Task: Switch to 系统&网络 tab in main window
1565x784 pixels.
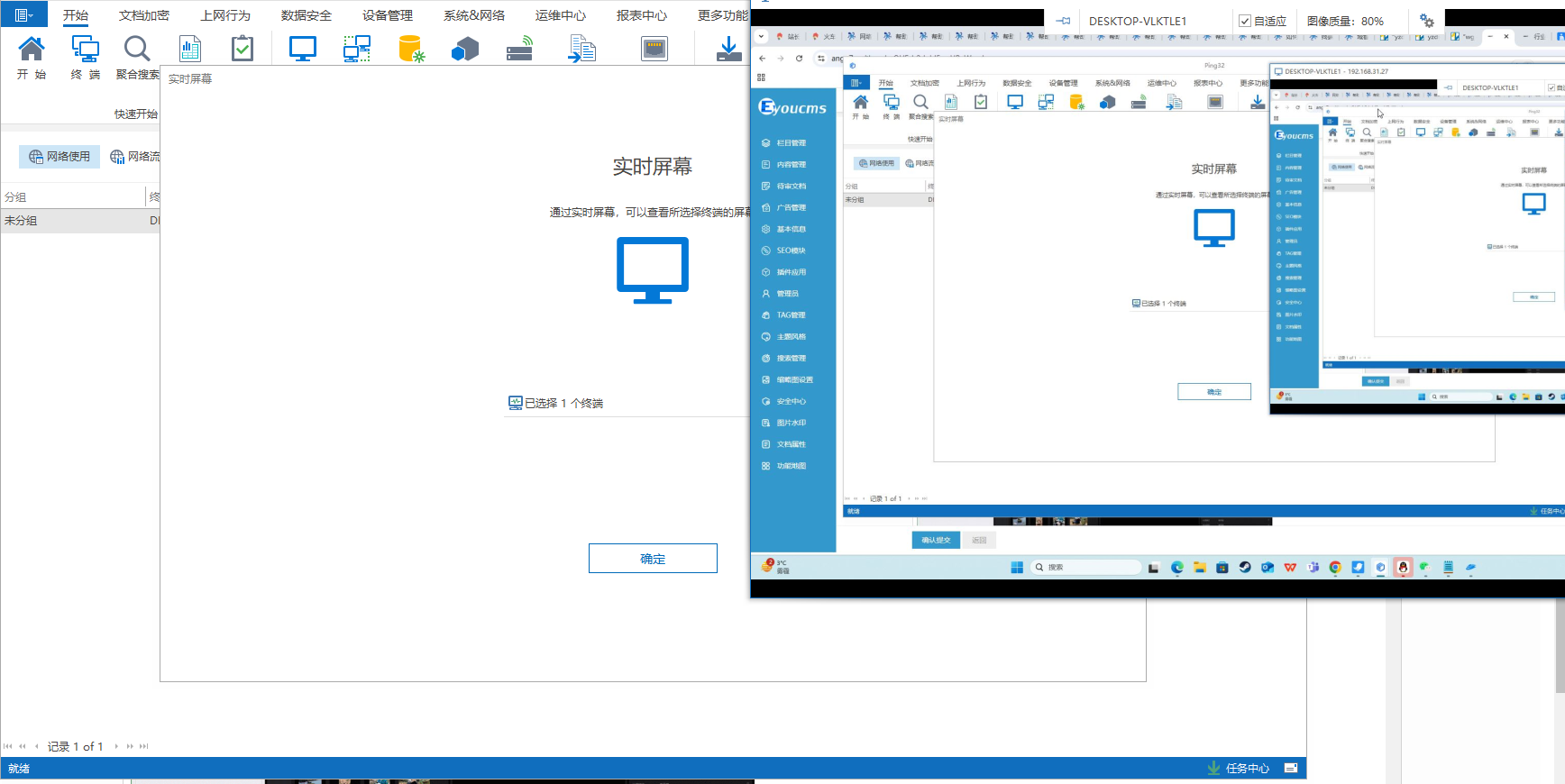Action: 474,15
